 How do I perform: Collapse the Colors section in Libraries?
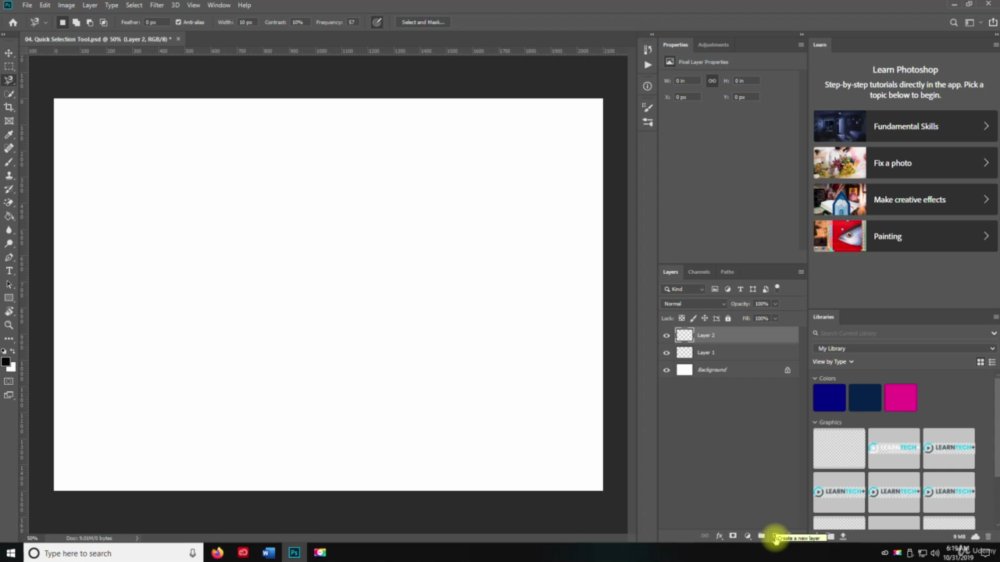[815, 378]
